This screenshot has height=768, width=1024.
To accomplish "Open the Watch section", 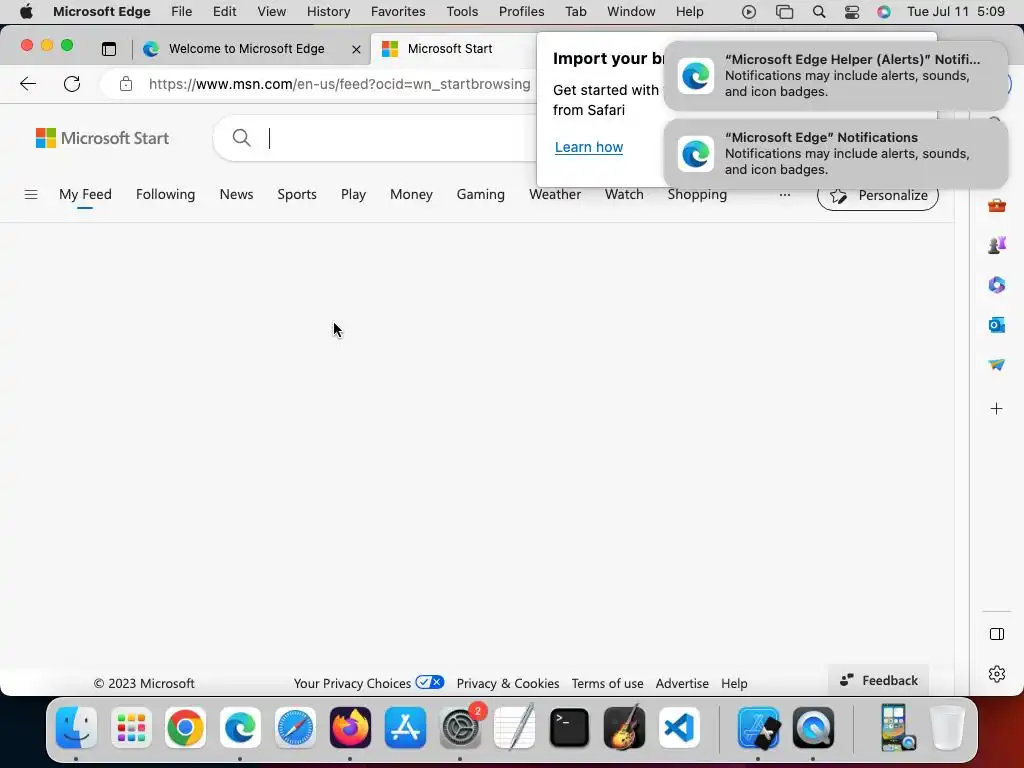I will (624, 195).
